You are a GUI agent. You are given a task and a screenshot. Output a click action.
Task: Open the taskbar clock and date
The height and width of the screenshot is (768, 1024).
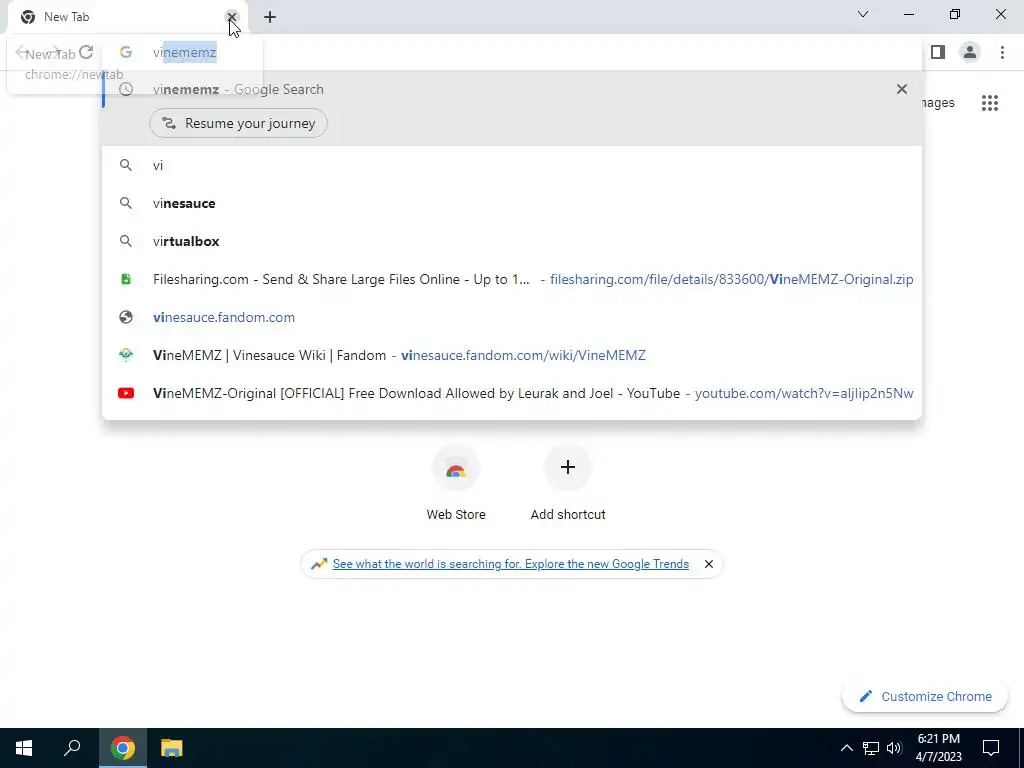tap(938, 748)
